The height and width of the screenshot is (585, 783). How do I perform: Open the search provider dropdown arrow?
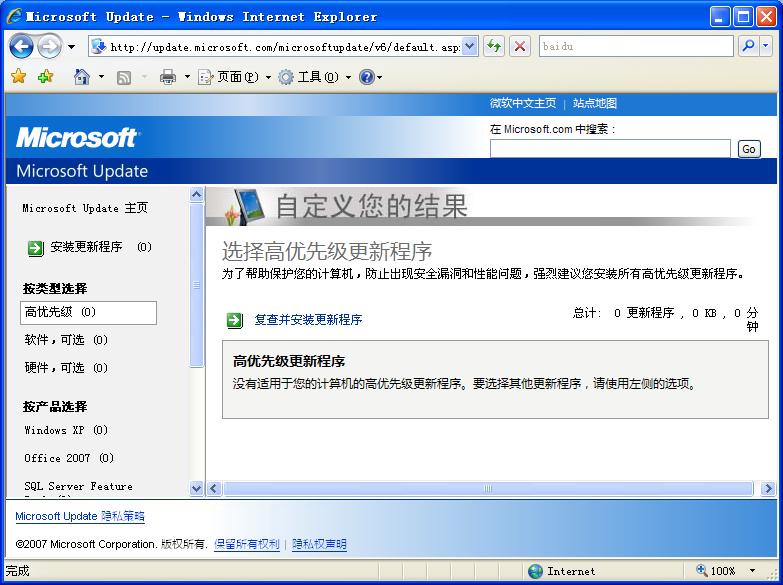[x=766, y=46]
